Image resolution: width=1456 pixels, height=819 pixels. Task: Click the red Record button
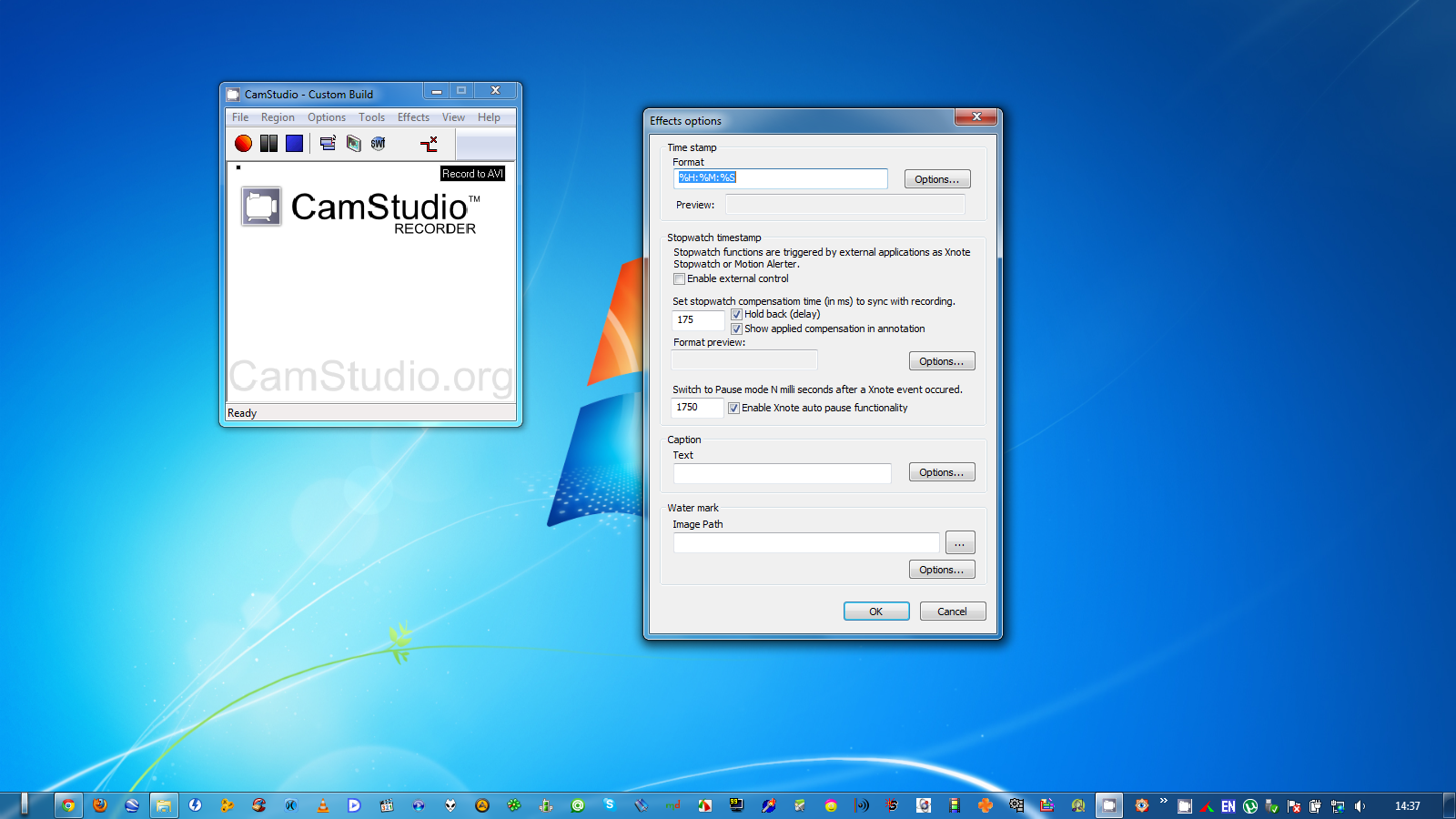[243, 144]
